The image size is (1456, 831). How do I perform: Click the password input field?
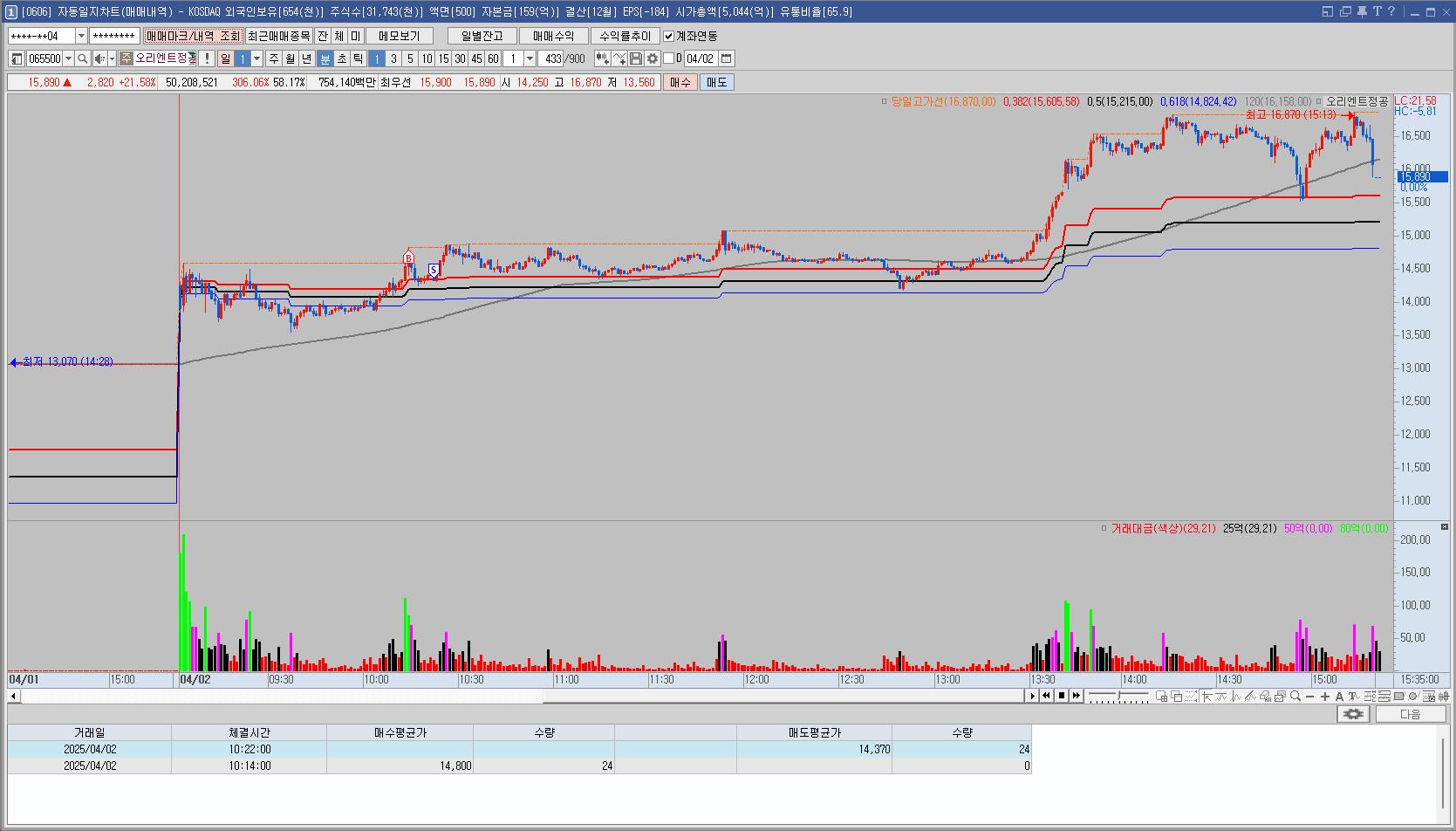115,36
